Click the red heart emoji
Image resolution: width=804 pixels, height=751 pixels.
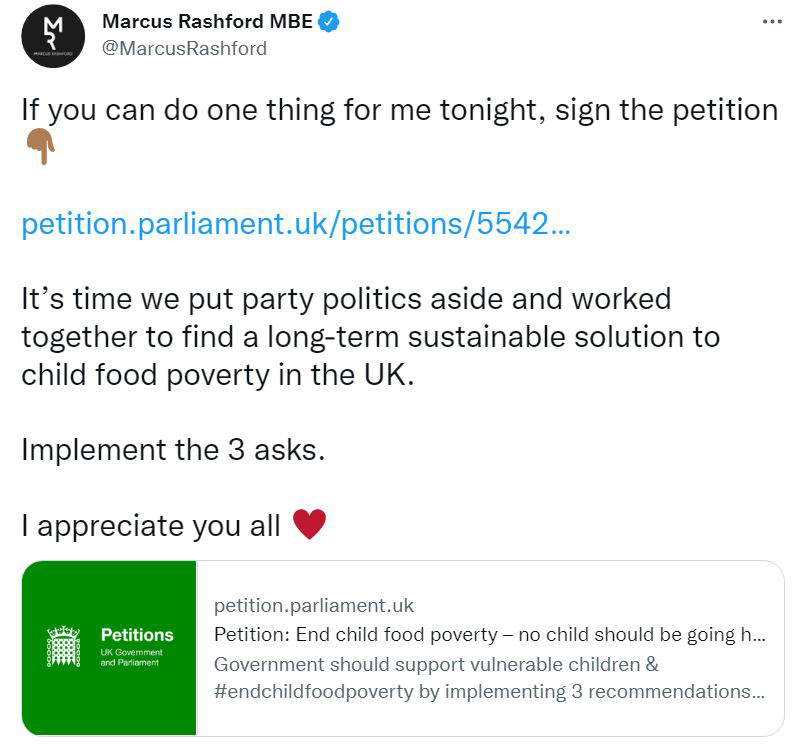pyautogui.click(x=309, y=524)
